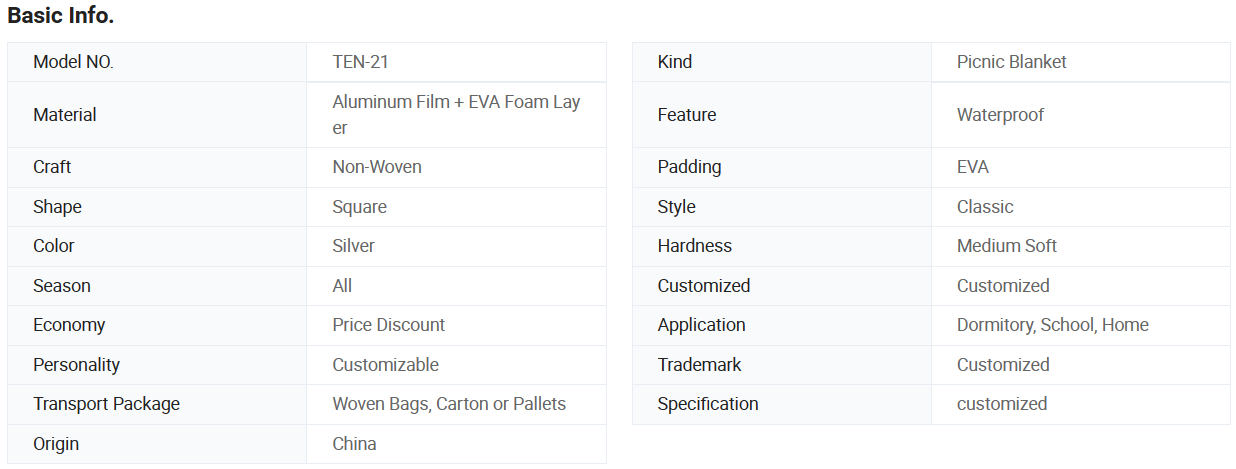Select the Dormitory, School, Home application value
The image size is (1236, 469).
(1052, 325)
